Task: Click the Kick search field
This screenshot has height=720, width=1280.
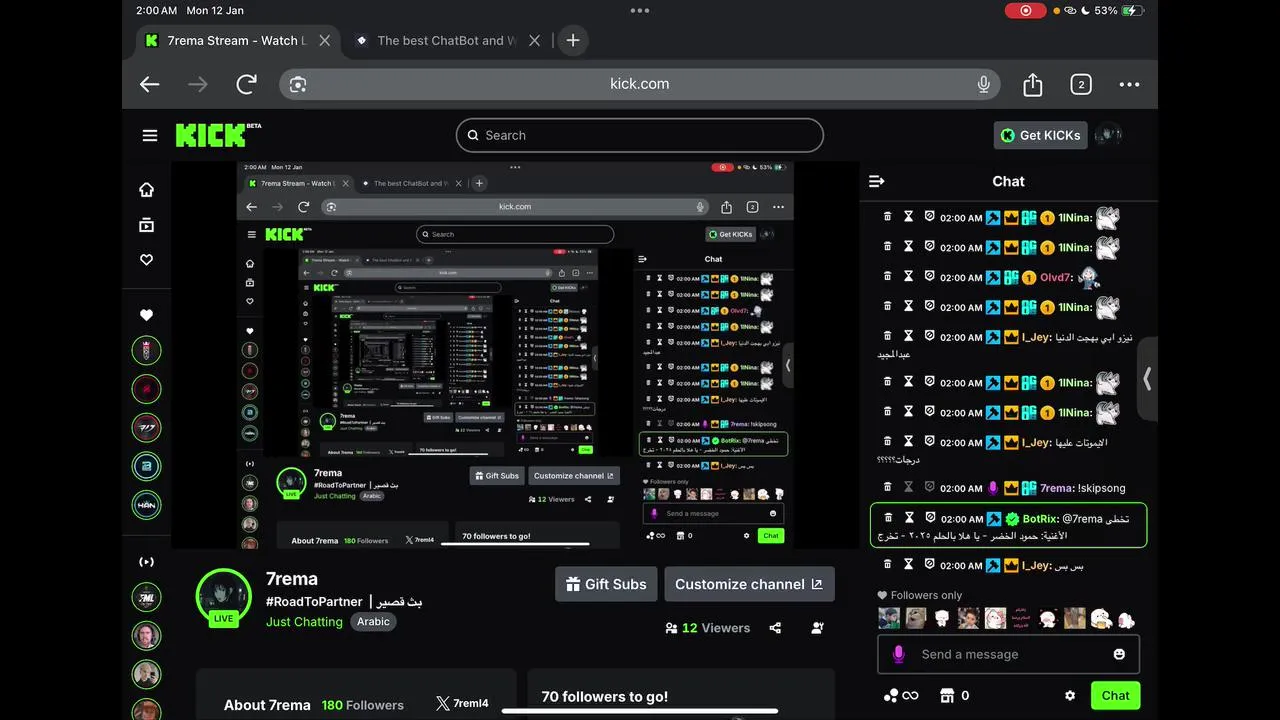Action: [640, 135]
